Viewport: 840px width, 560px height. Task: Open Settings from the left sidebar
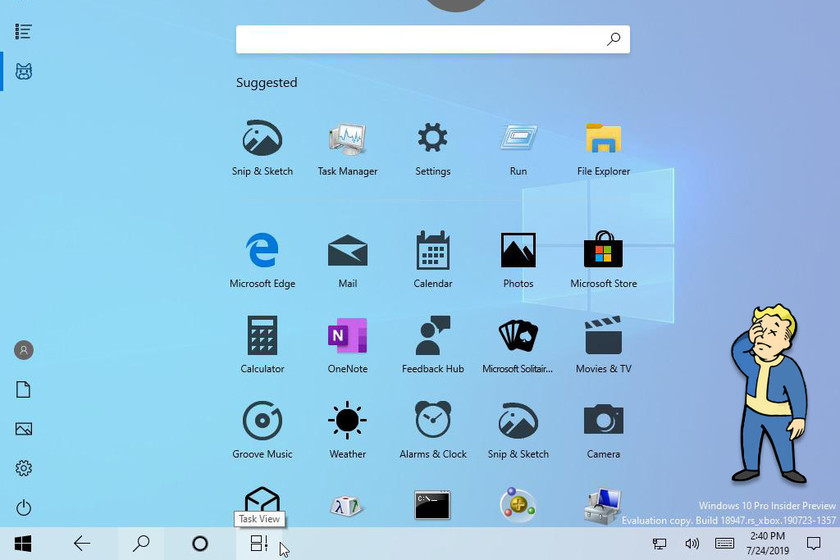click(x=24, y=468)
